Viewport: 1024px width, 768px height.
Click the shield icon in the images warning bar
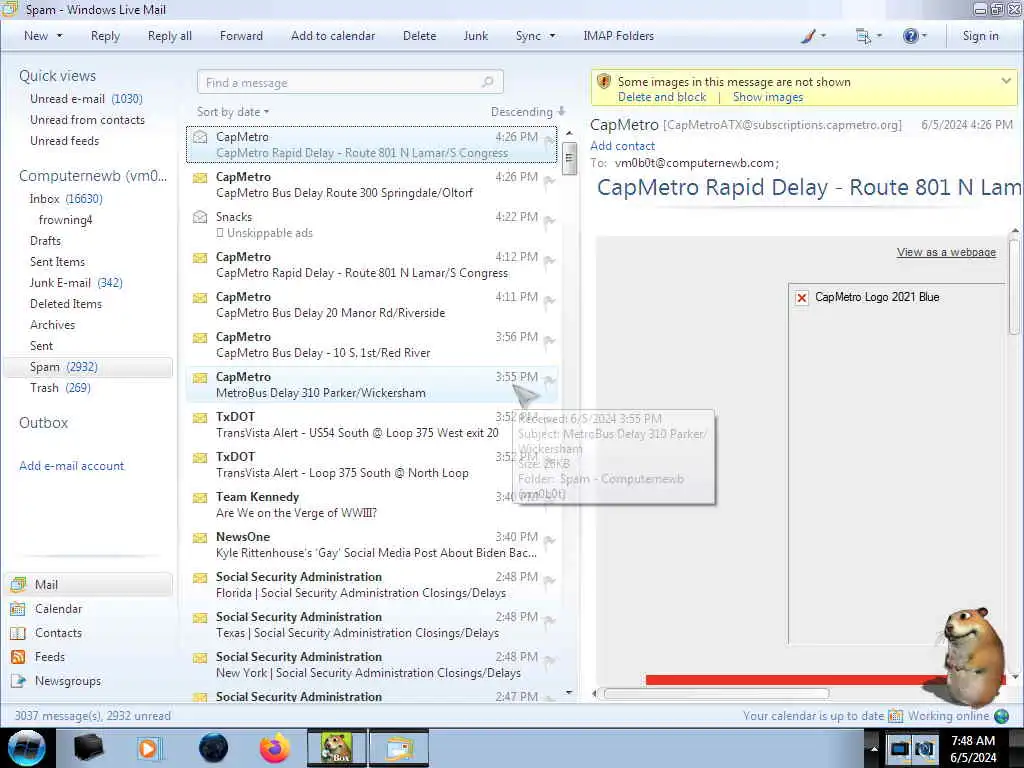click(x=604, y=82)
